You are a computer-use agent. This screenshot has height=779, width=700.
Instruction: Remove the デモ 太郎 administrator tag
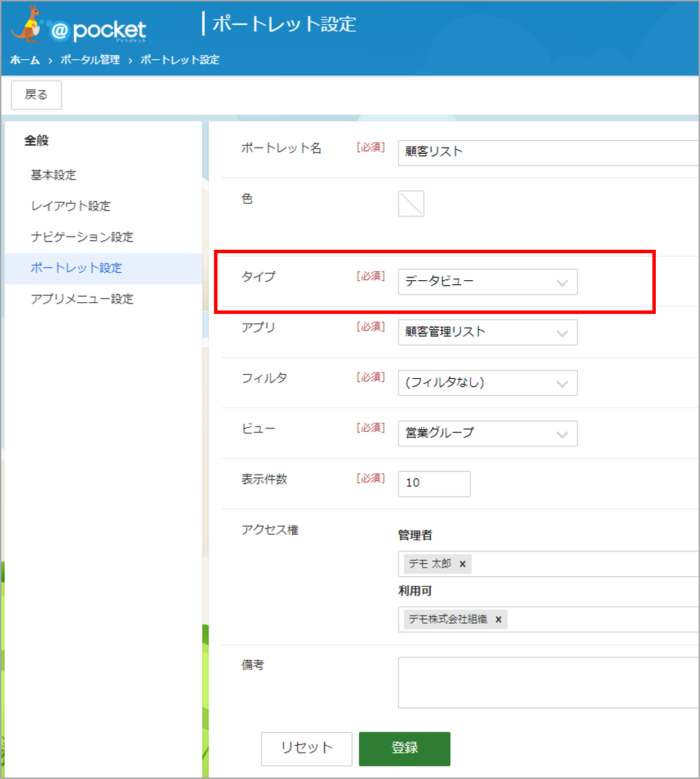point(463,564)
